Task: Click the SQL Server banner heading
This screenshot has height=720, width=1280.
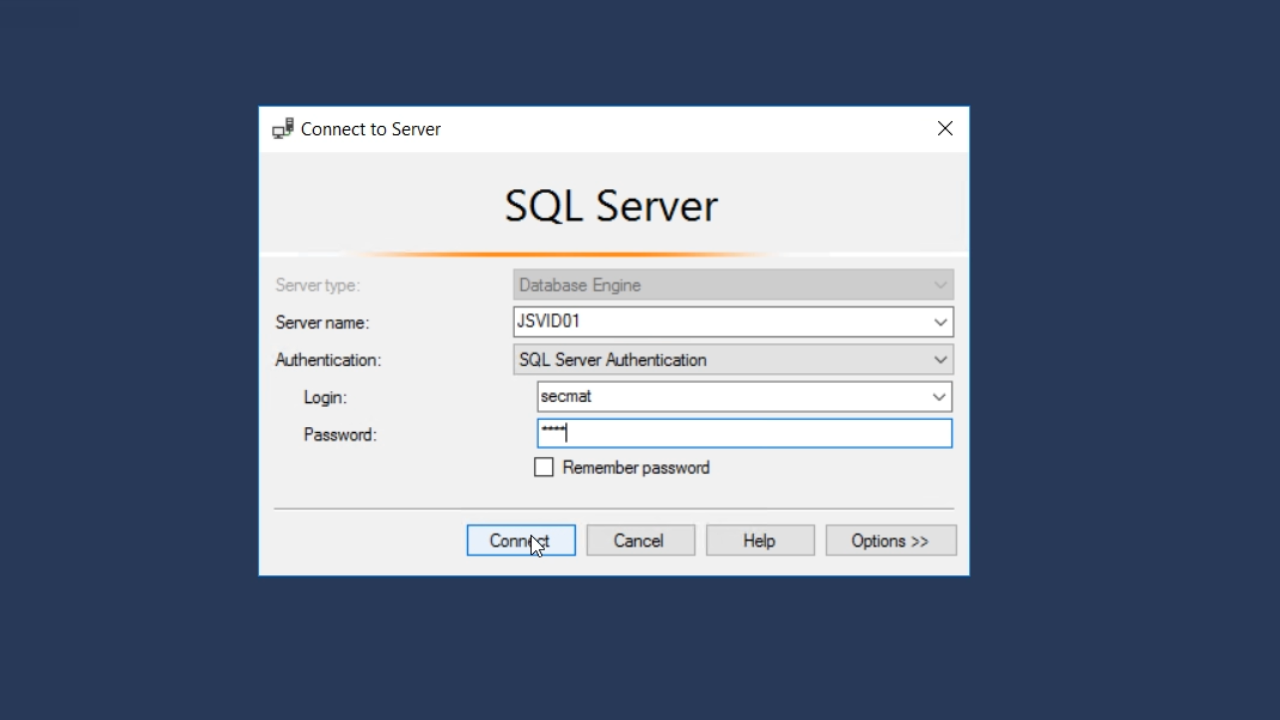Action: click(611, 206)
